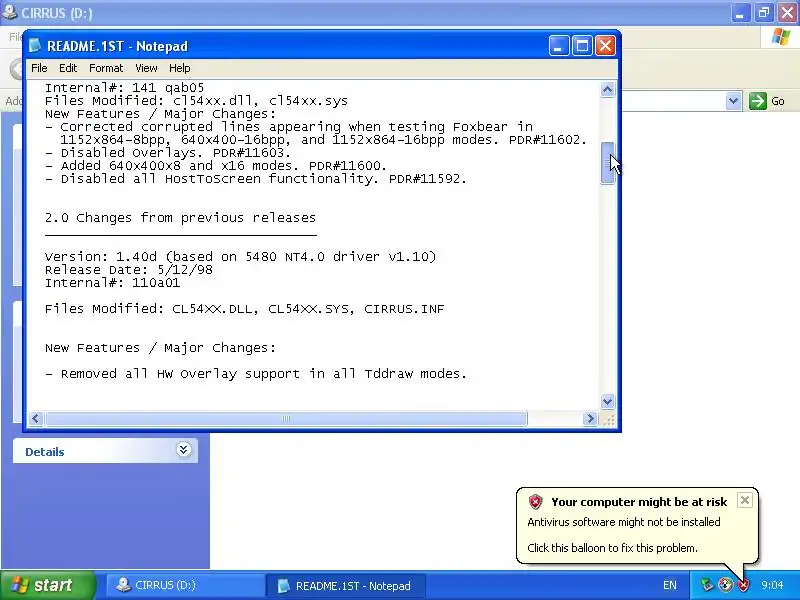Open the Edit menu in Notepad

[x=68, y=68]
